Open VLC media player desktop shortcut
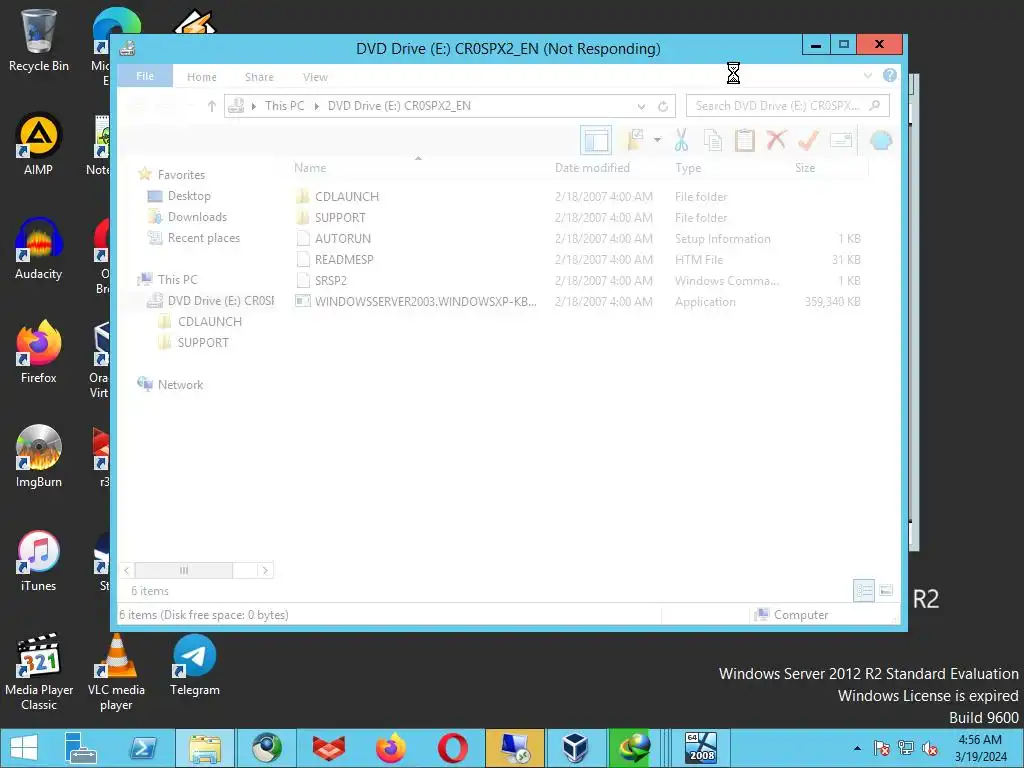 pos(116,674)
